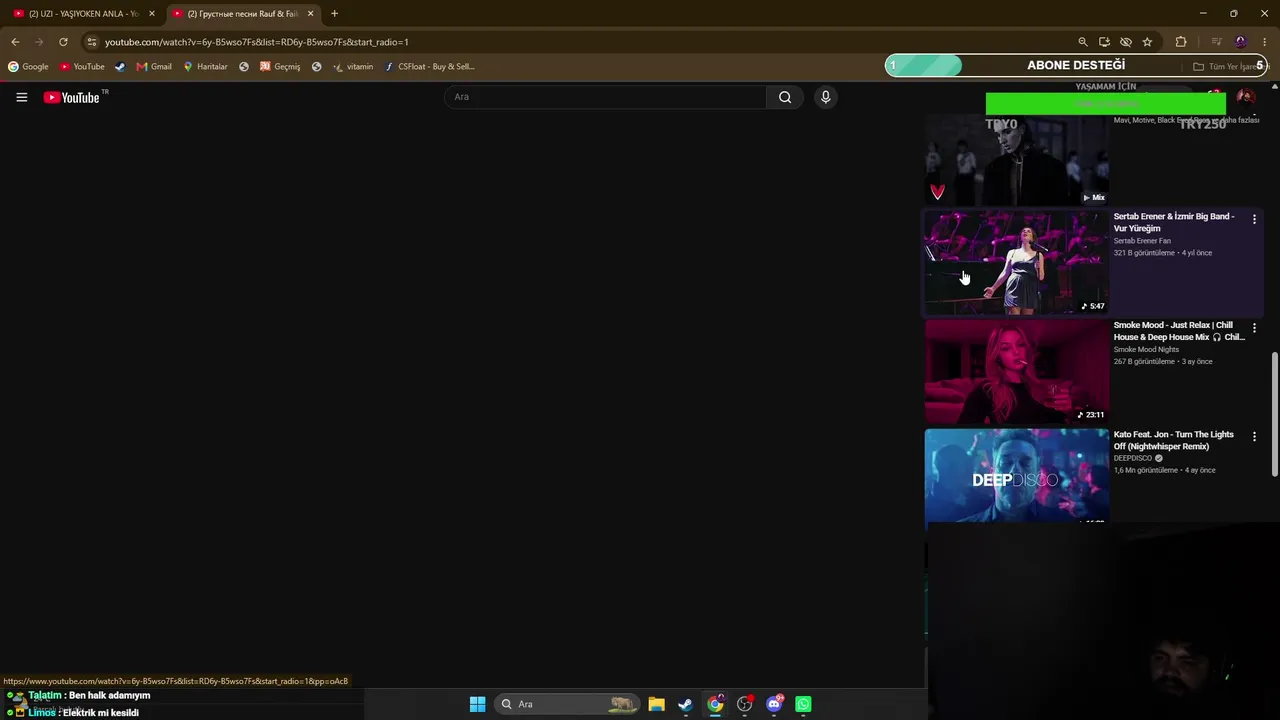Viewport: 1280px width, 720px height.
Task: Open the Windows Start menu
Action: coord(477,704)
